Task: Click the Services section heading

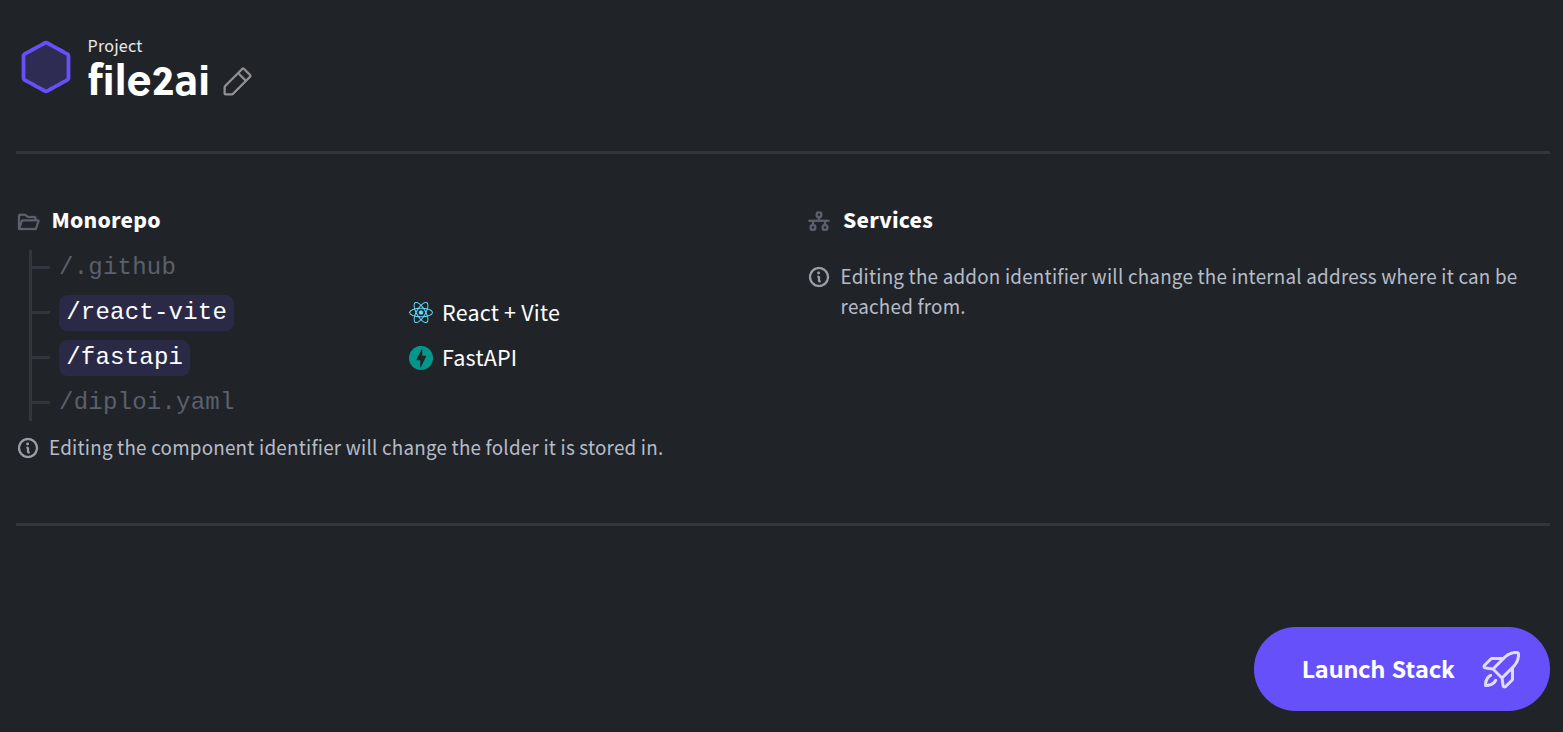Action: (x=888, y=220)
